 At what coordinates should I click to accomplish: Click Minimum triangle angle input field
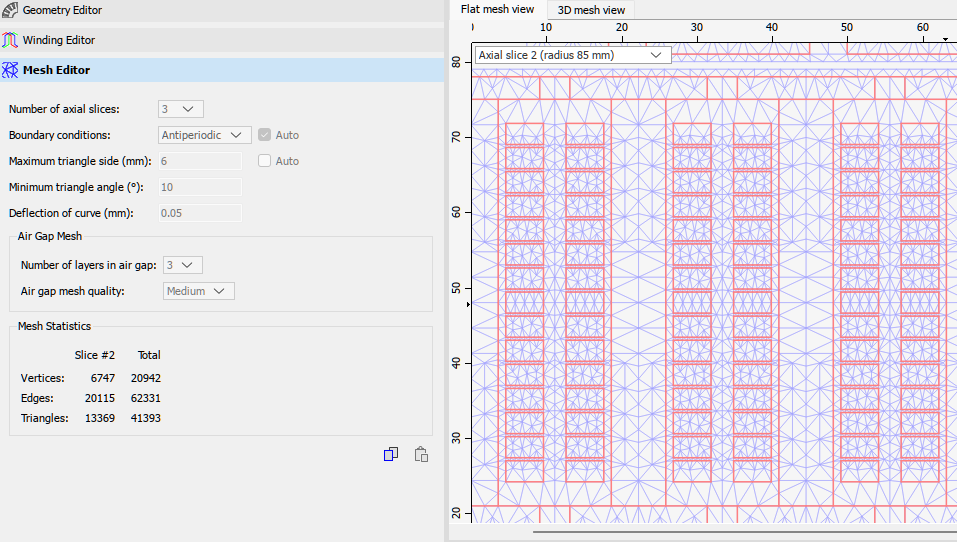point(200,187)
